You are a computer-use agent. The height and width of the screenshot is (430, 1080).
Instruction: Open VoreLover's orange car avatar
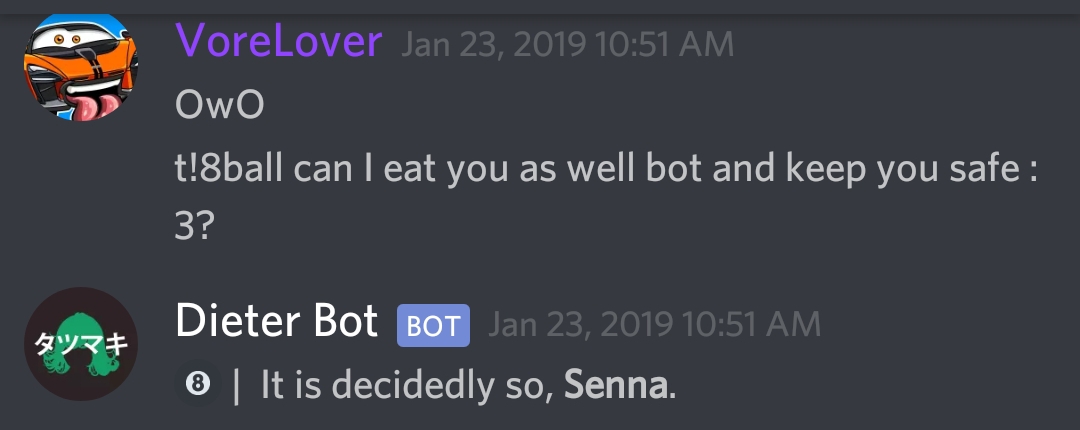click(x=81, y=67)
